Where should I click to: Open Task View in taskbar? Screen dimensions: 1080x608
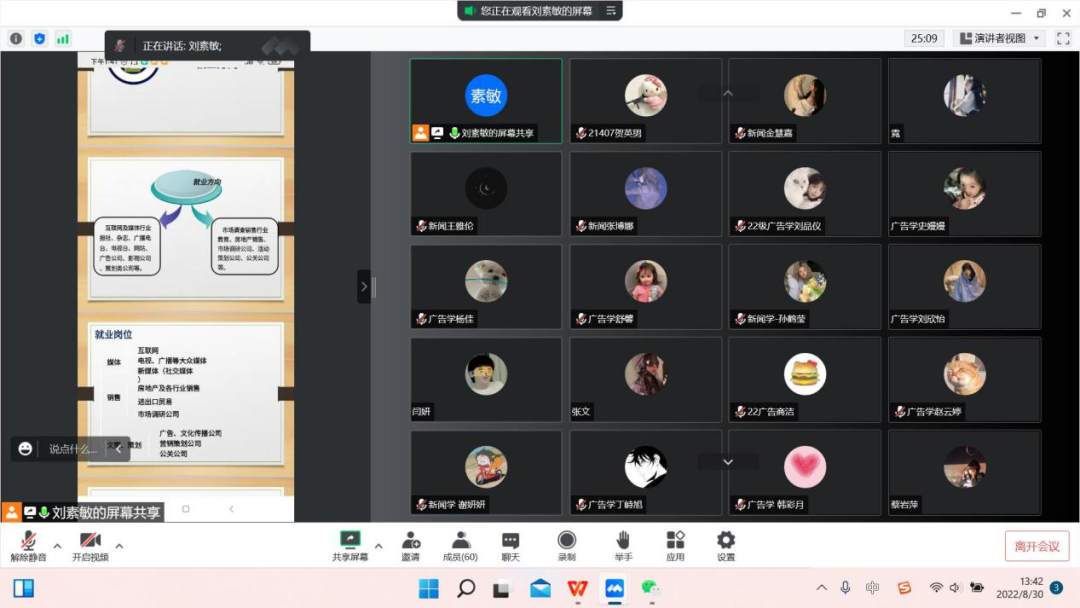[501, 589]
